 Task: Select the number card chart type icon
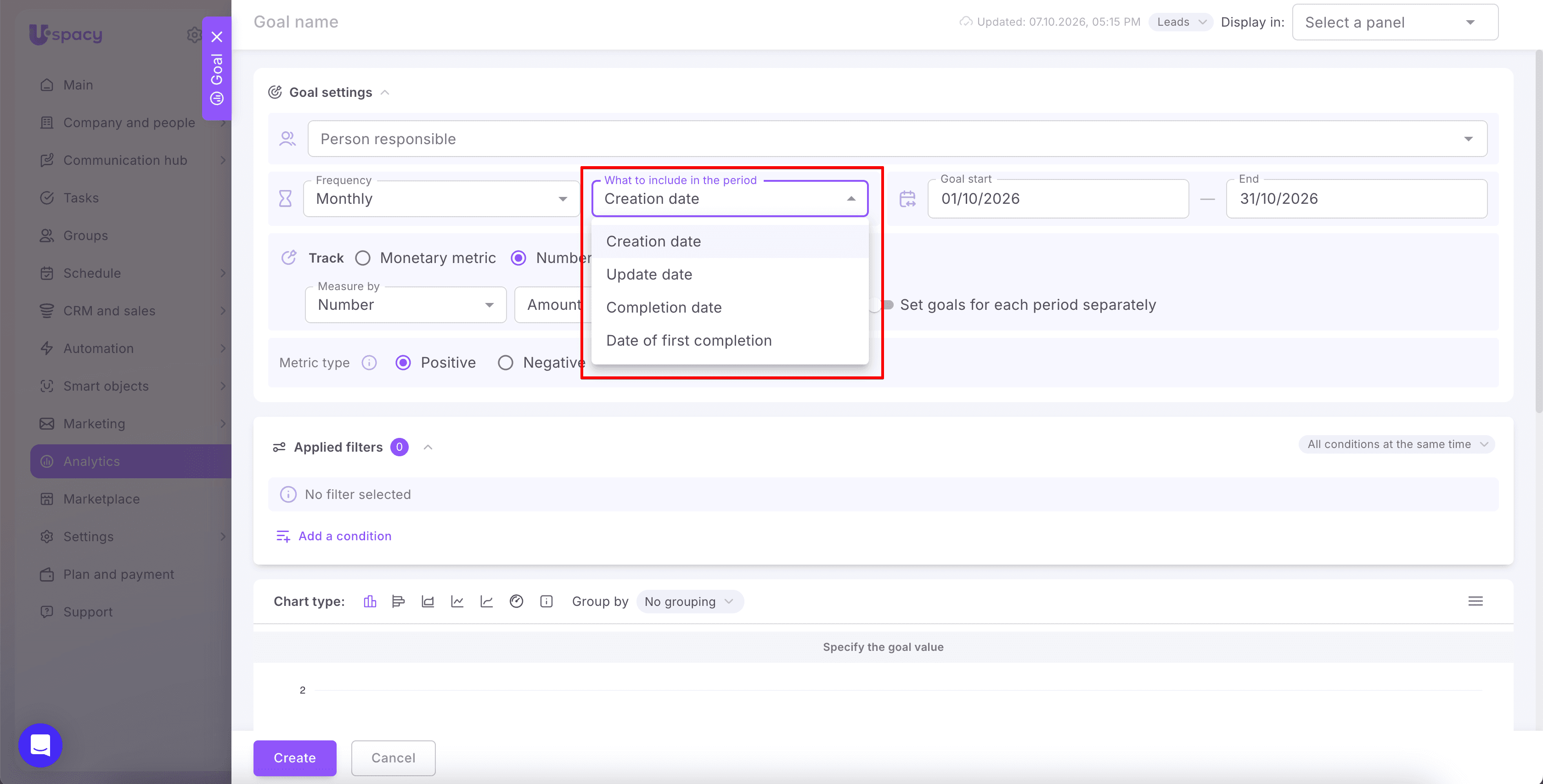(546, 601)
